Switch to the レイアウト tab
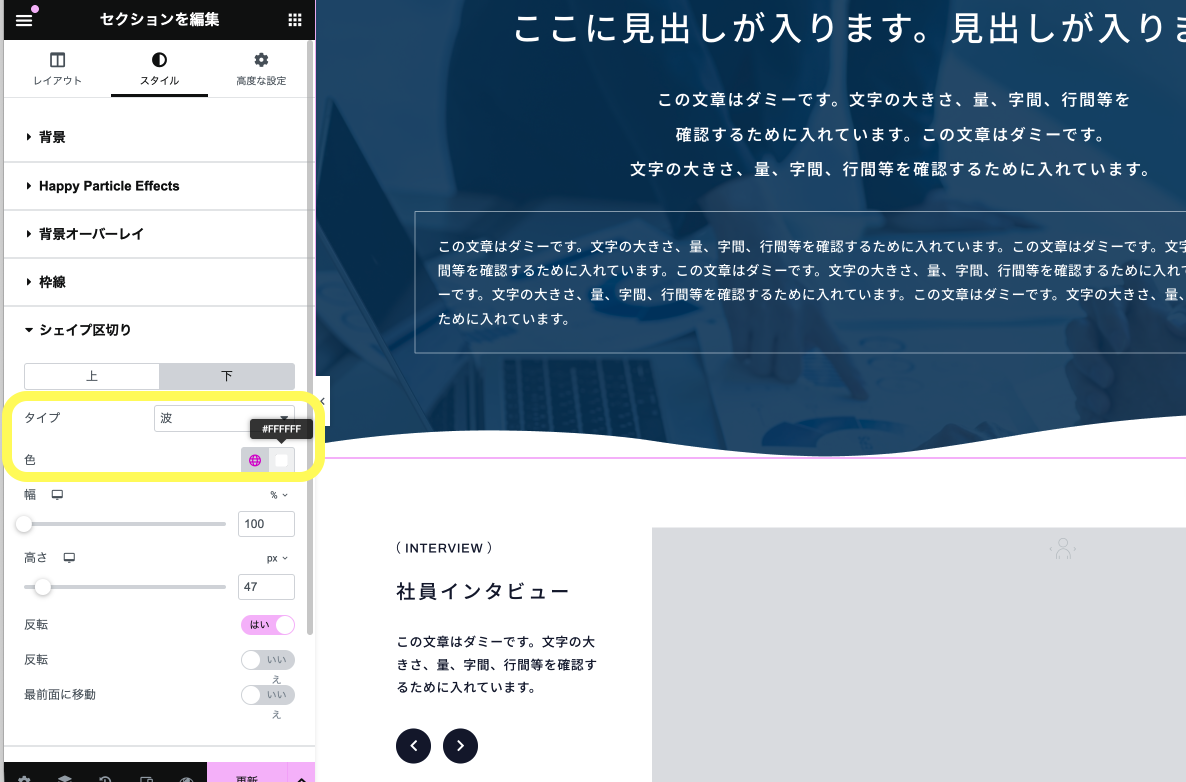 click(x=58, y=70)
